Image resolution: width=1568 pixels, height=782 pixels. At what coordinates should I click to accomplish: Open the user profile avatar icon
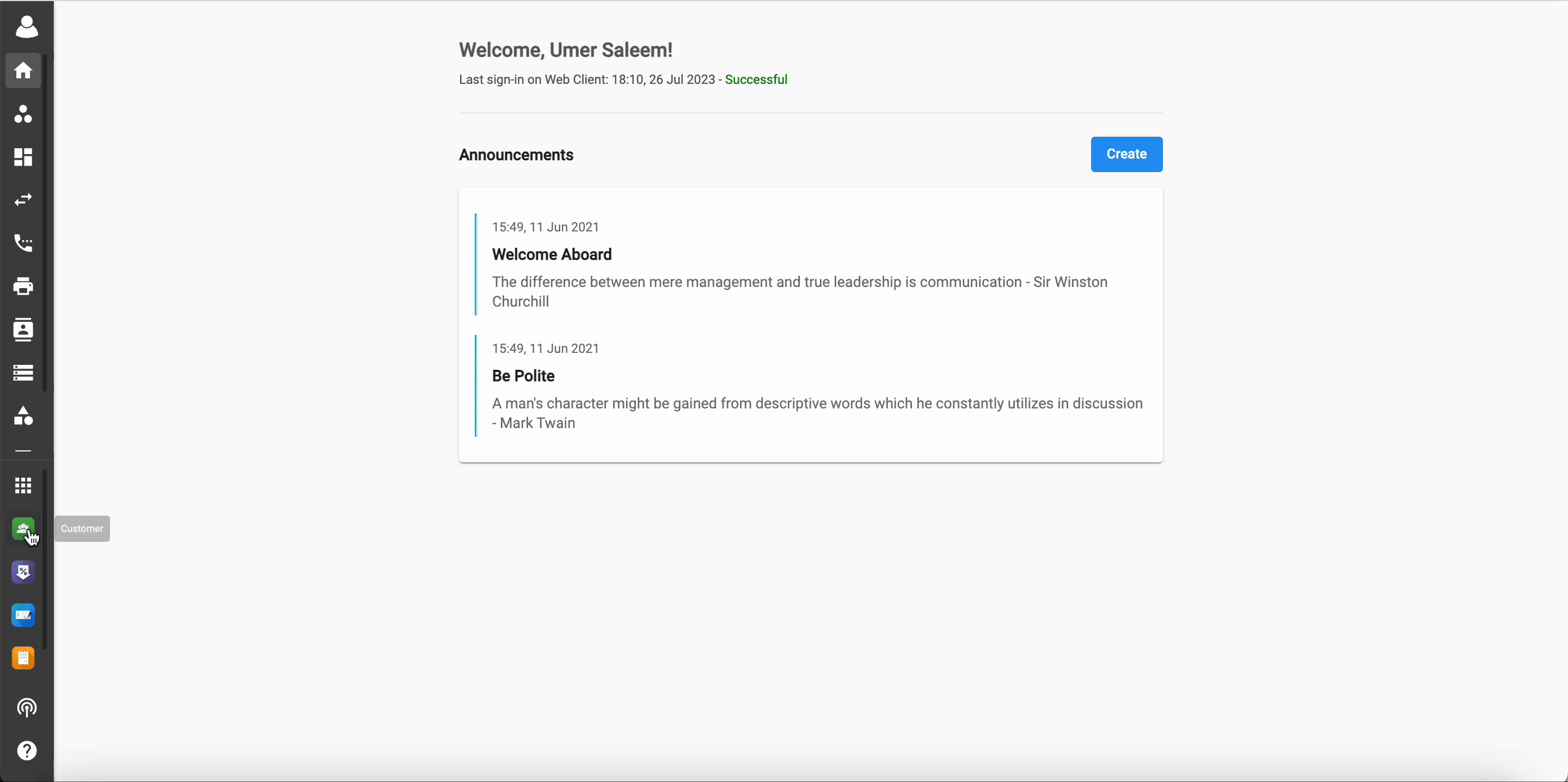click(26, 27)
